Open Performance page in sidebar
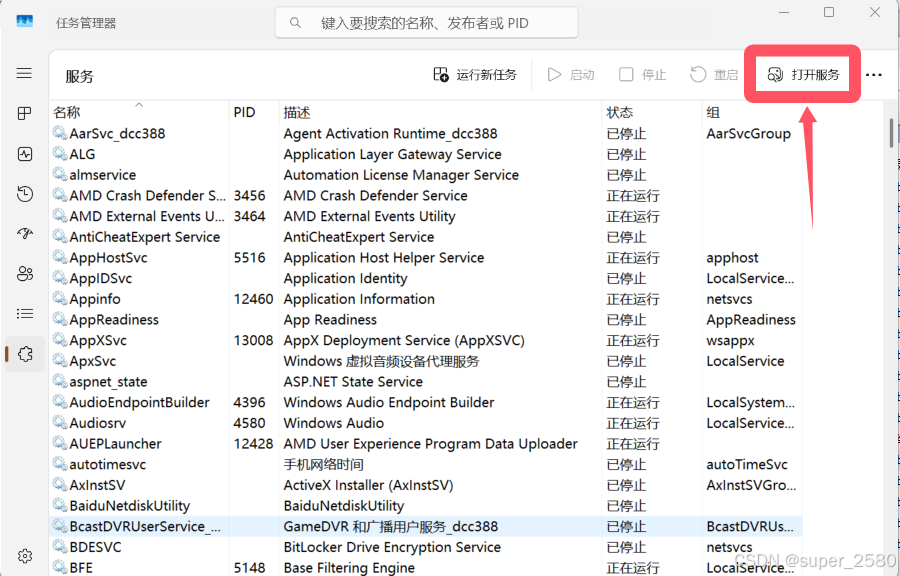Viewport: 900px width, 576px height. [x=25, y=154]
